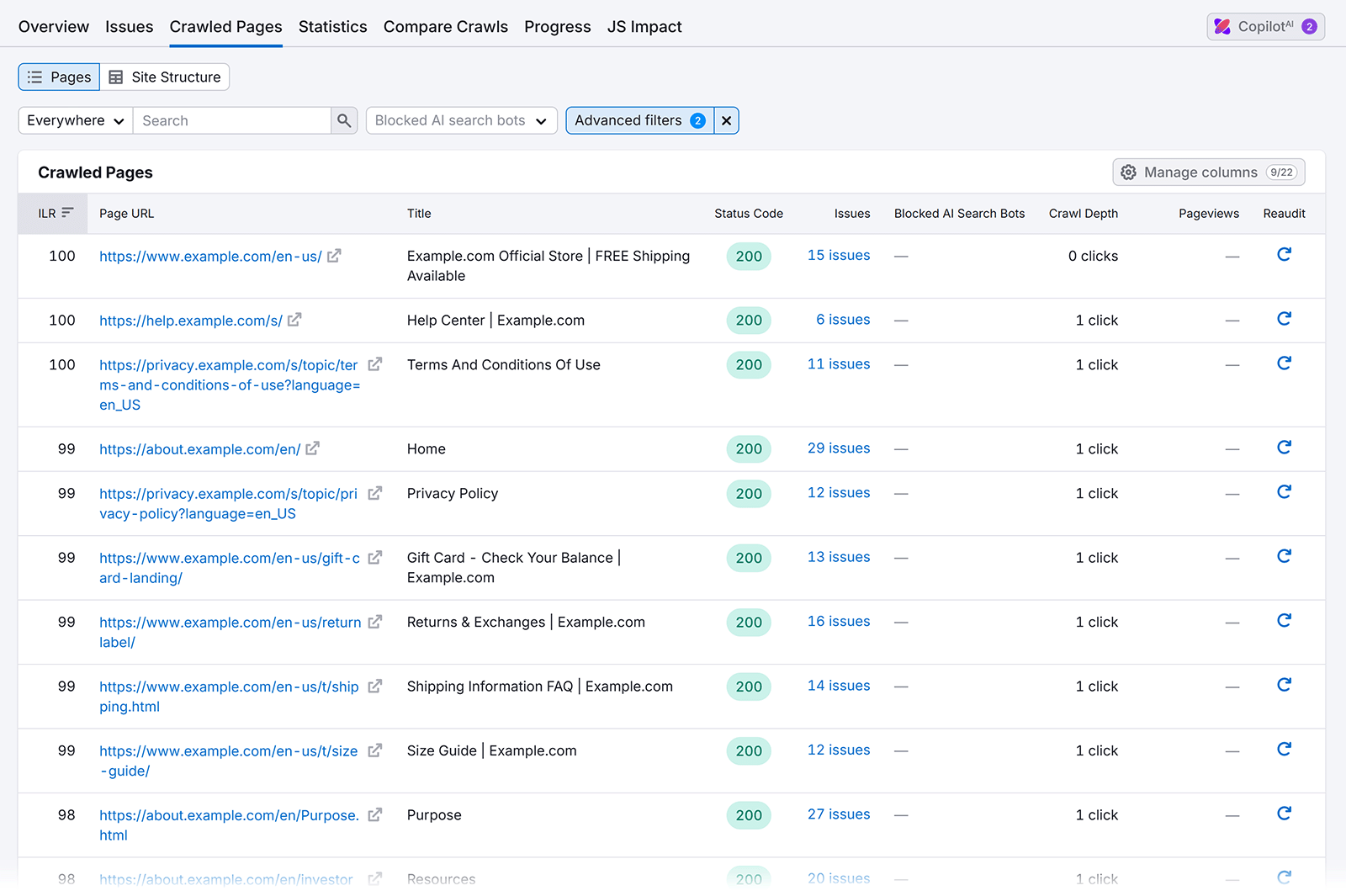This screenshot has height=896, width=1346.
Task: Switch to the Statistics tab
Action: pos(332,26)
